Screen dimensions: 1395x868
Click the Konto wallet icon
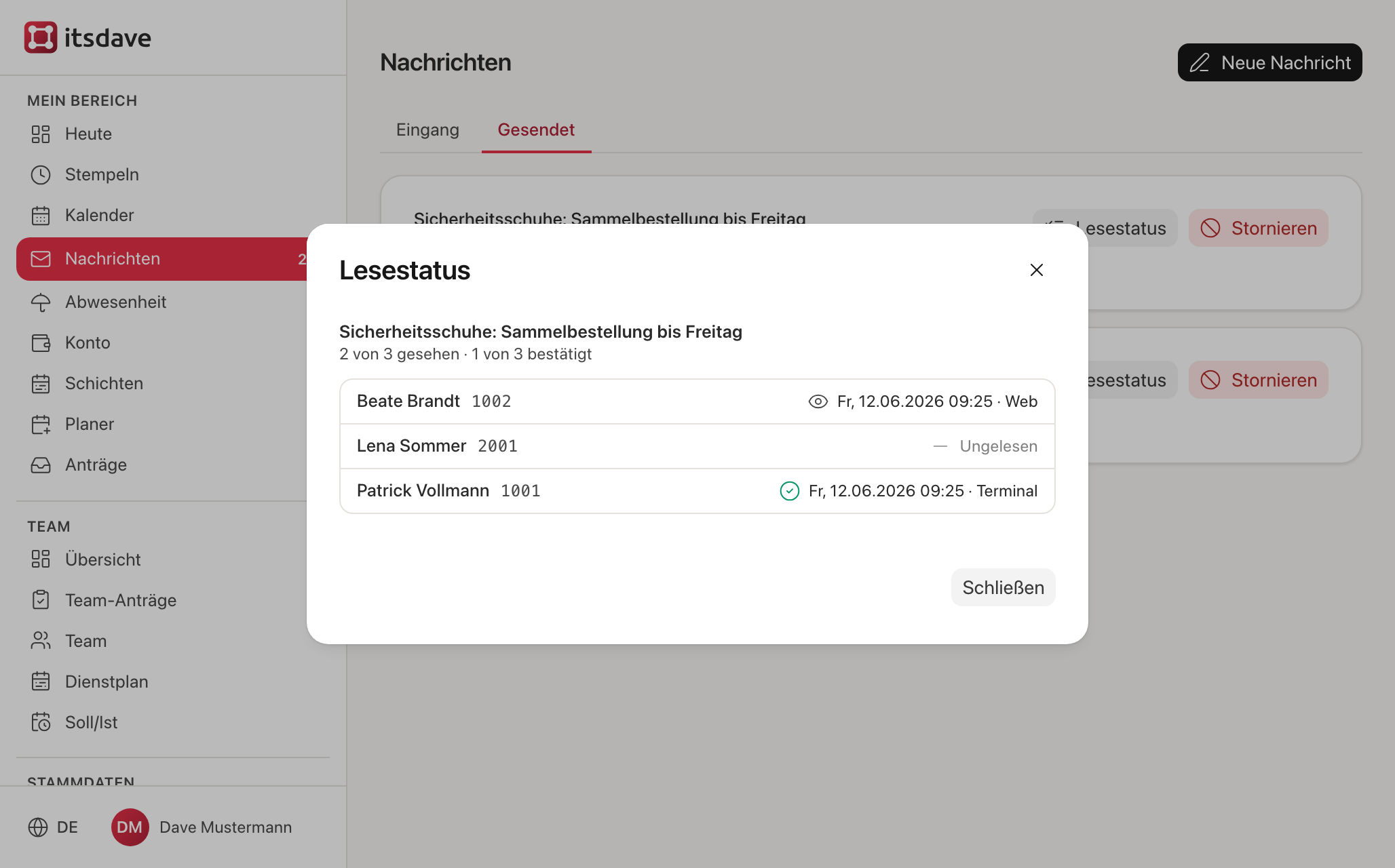(41, 343)
